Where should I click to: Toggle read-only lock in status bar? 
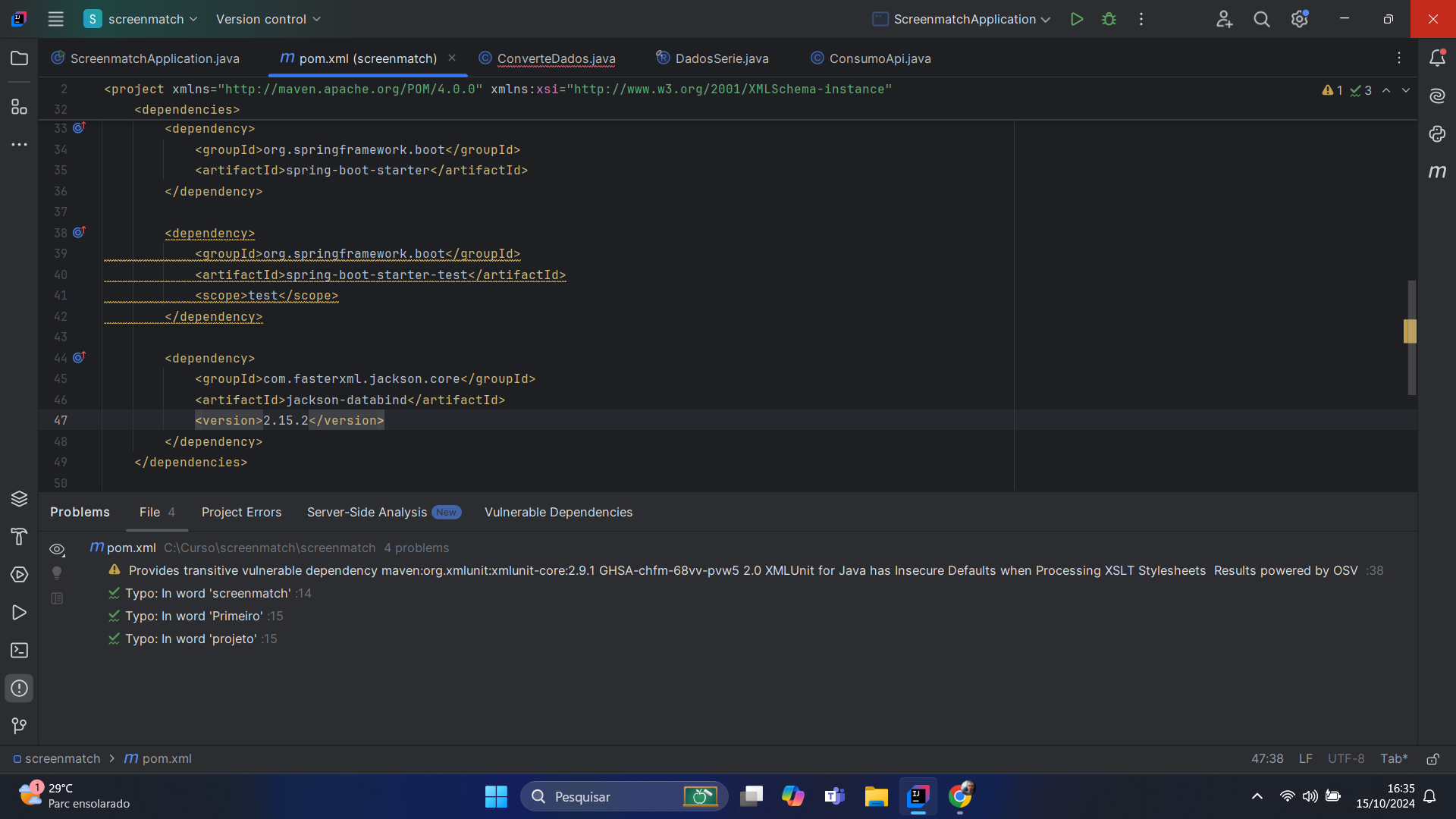[1432, 759]
